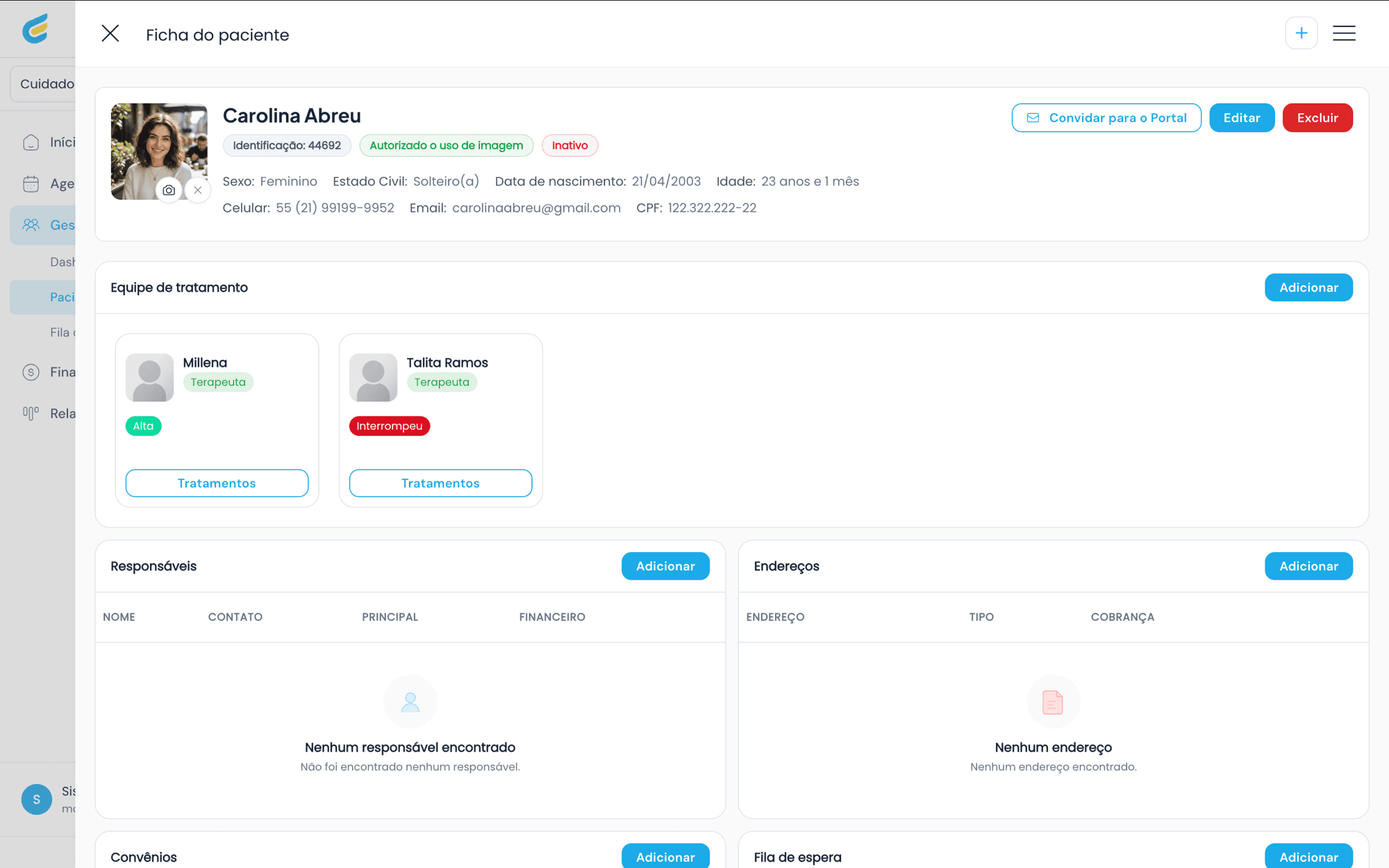Click the TIPO column header
Viewport: 1389px width, 868px height.
[x=981, y=617]
